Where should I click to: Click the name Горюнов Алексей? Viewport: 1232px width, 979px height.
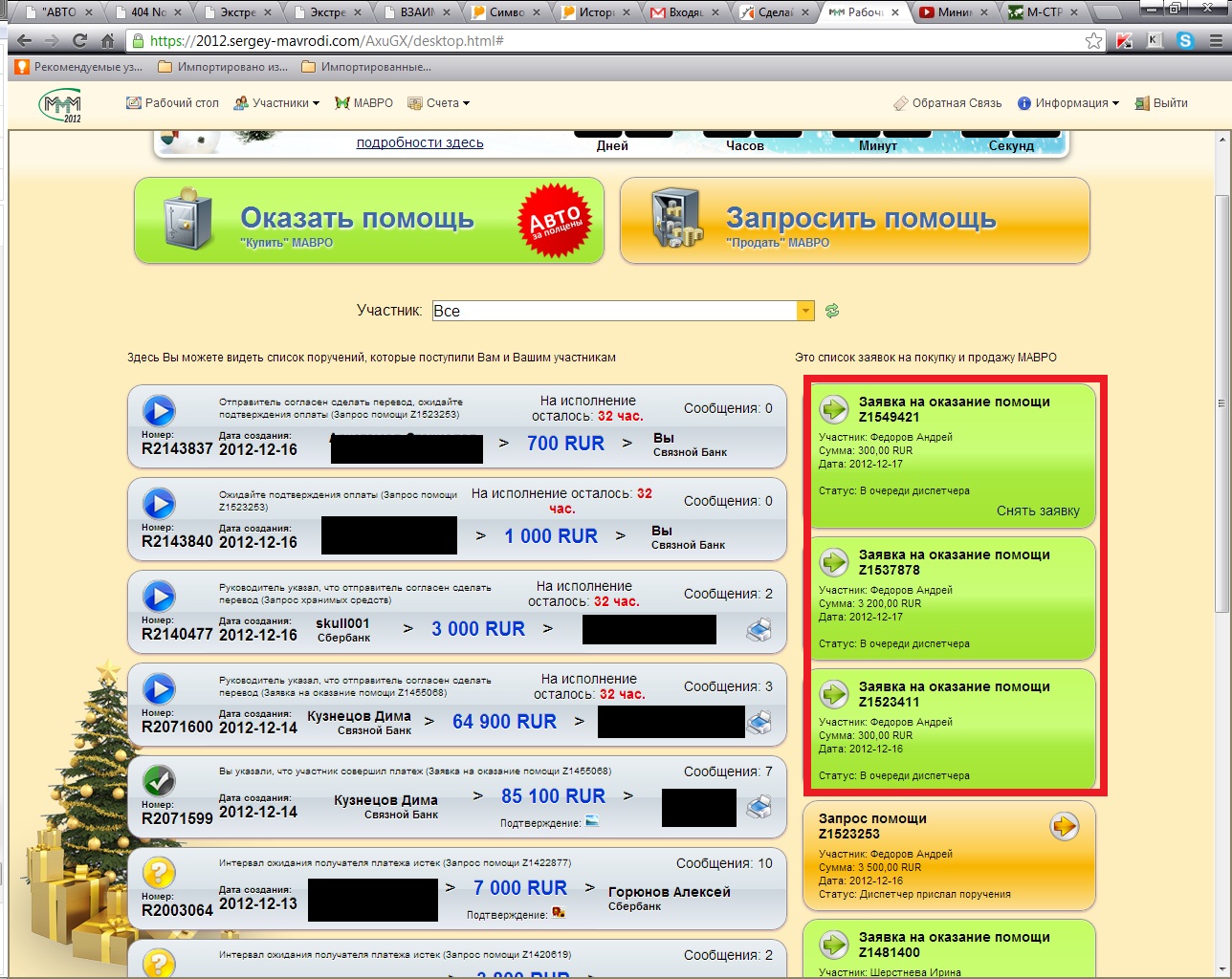coord(670,892)
